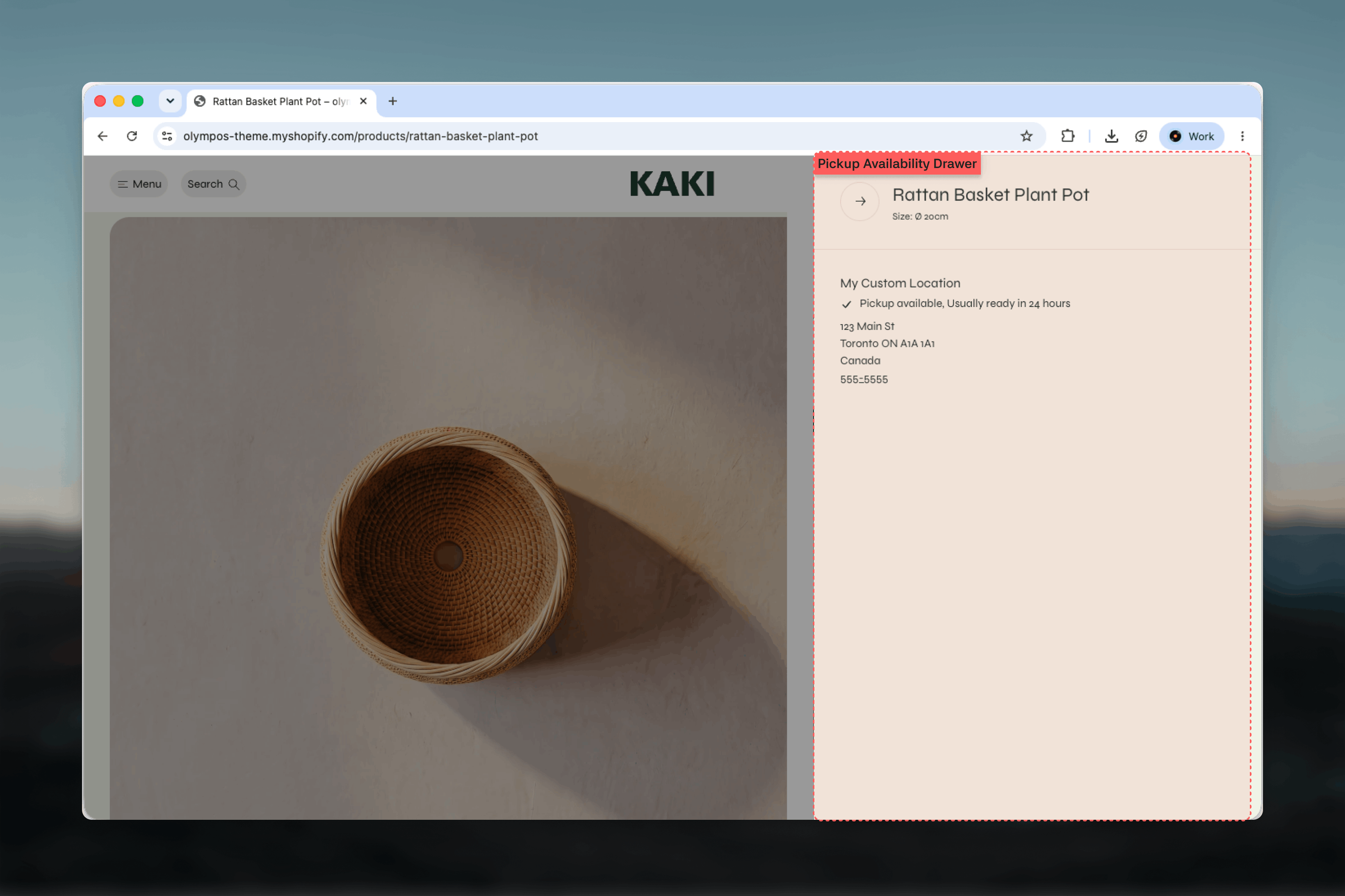The height and width of the screenshot is (896, 1345).
Task: Open the Work profile button
Action: [1192, 136]
